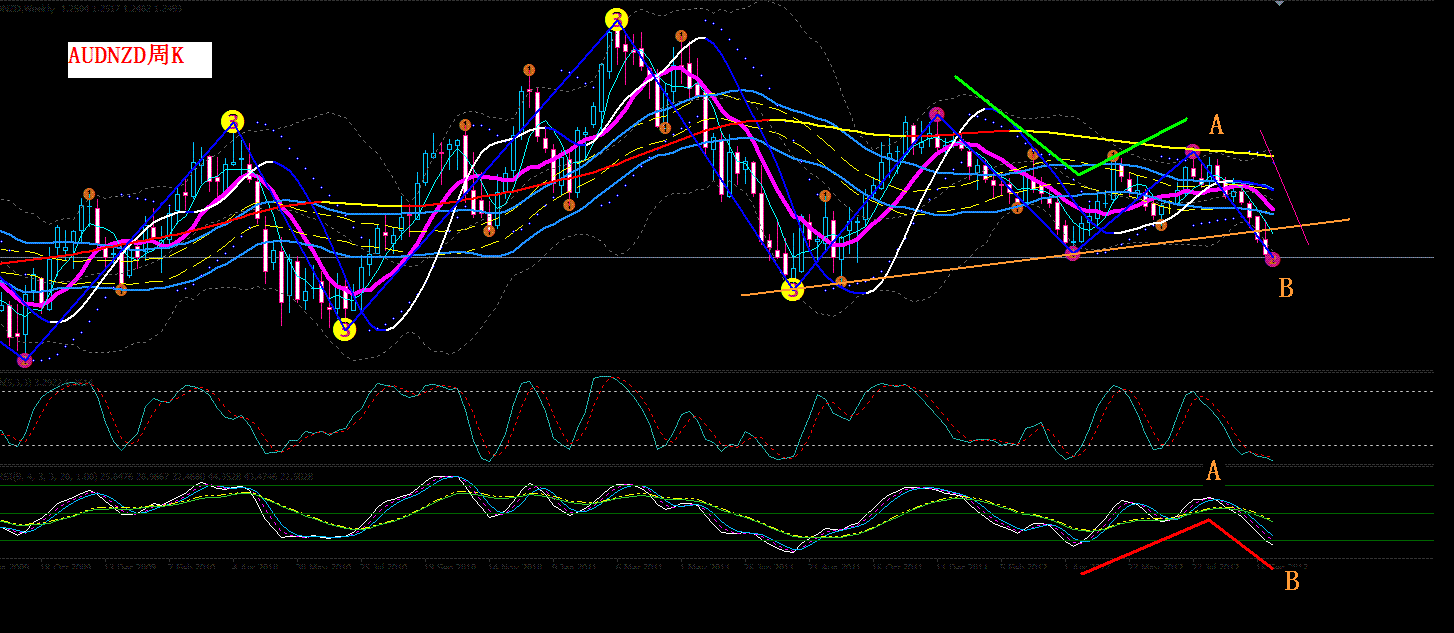Image resolution: width=1454 pixels, height=633 pixels.
Task: Click magenta circle marker beside upper A label
Action: (x=1192, y=152)
